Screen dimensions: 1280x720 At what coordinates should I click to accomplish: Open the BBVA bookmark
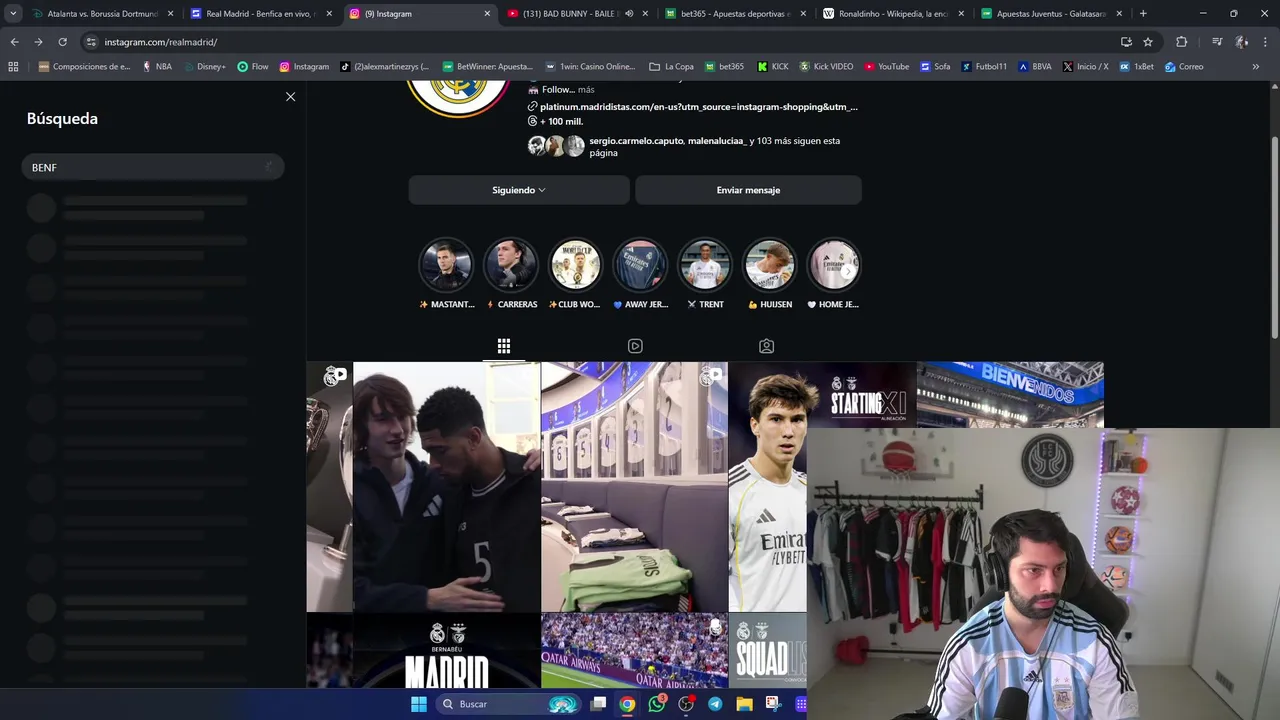[1035, 67]
